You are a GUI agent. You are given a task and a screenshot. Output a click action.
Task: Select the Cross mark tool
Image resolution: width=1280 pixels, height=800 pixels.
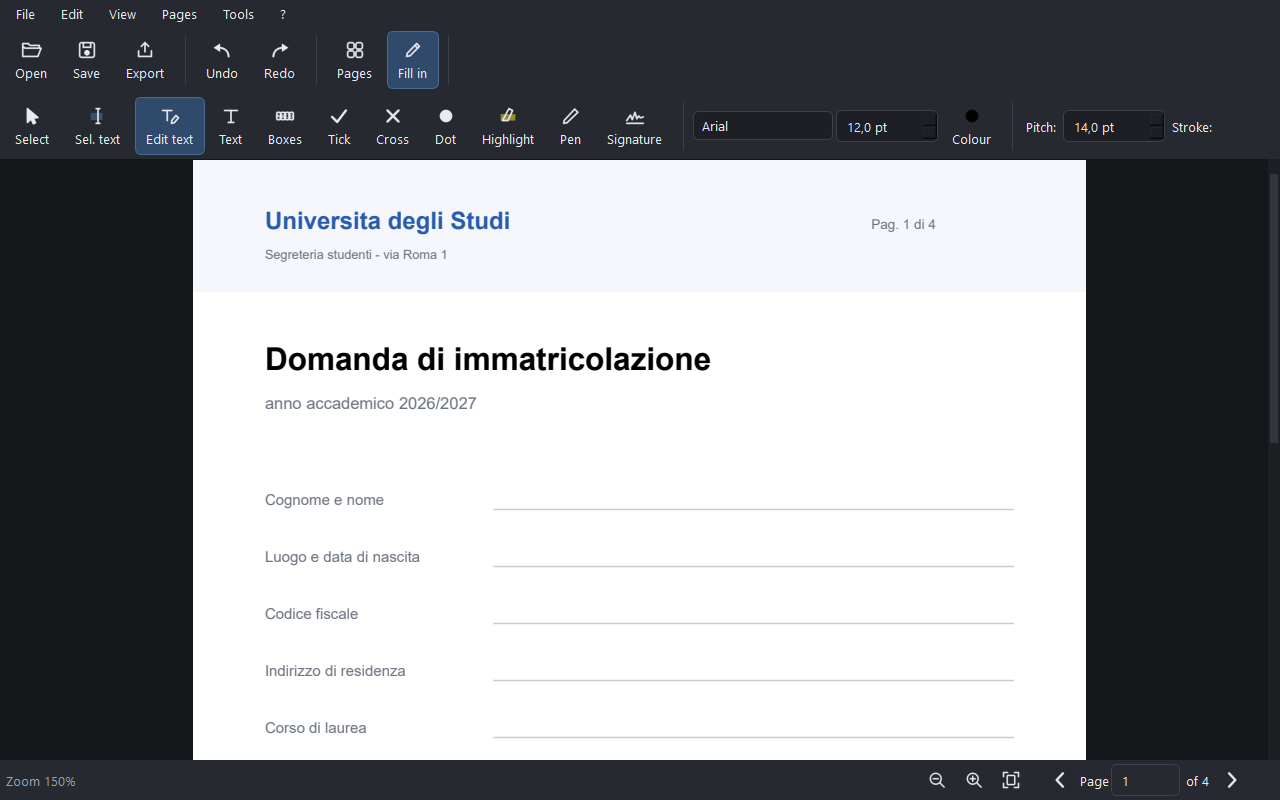392,126
